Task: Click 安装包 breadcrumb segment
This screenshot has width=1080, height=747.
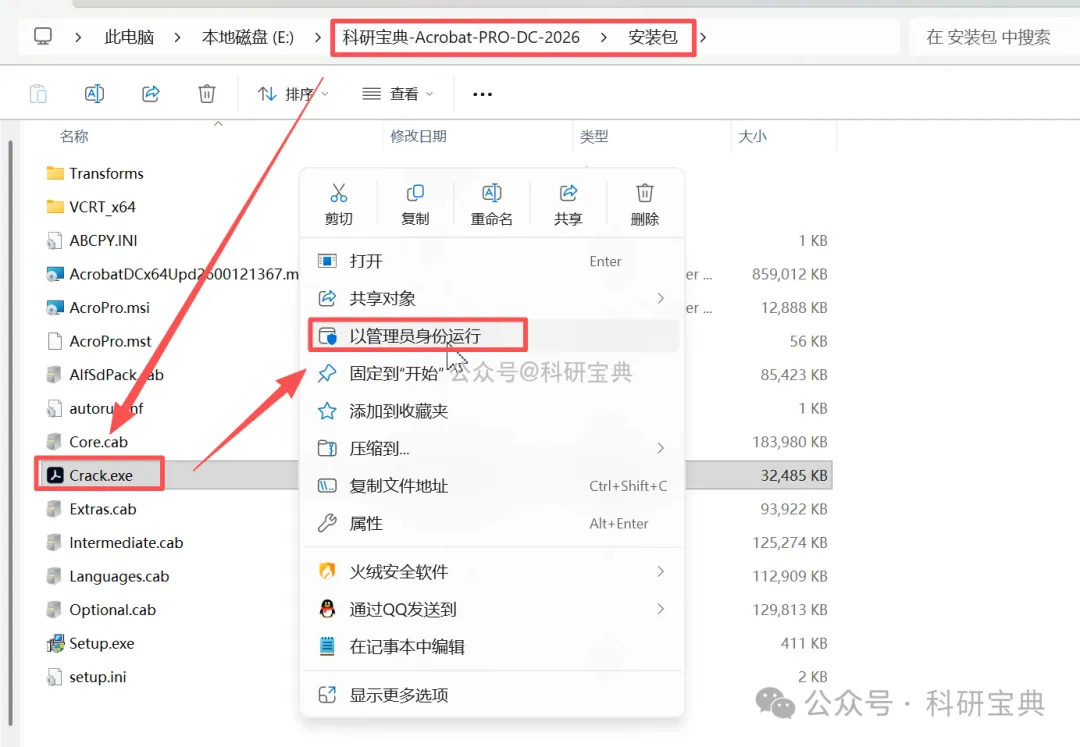Action: (652, 37)
